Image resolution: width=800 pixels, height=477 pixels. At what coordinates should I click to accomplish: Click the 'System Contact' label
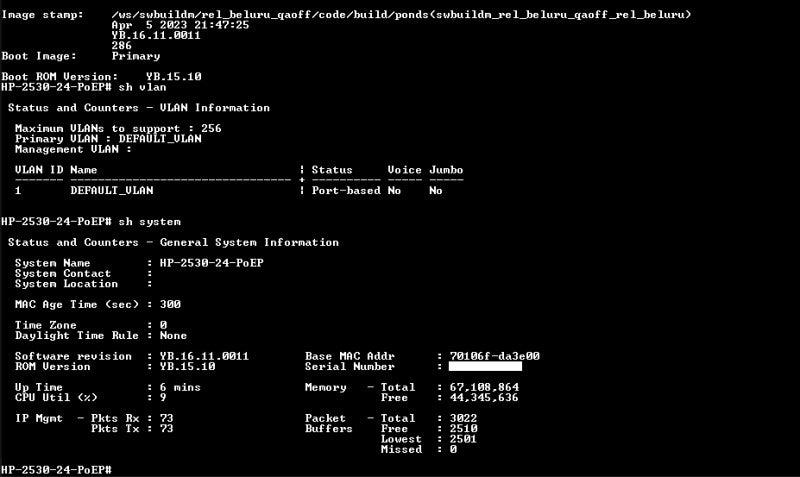click(63, 273)
